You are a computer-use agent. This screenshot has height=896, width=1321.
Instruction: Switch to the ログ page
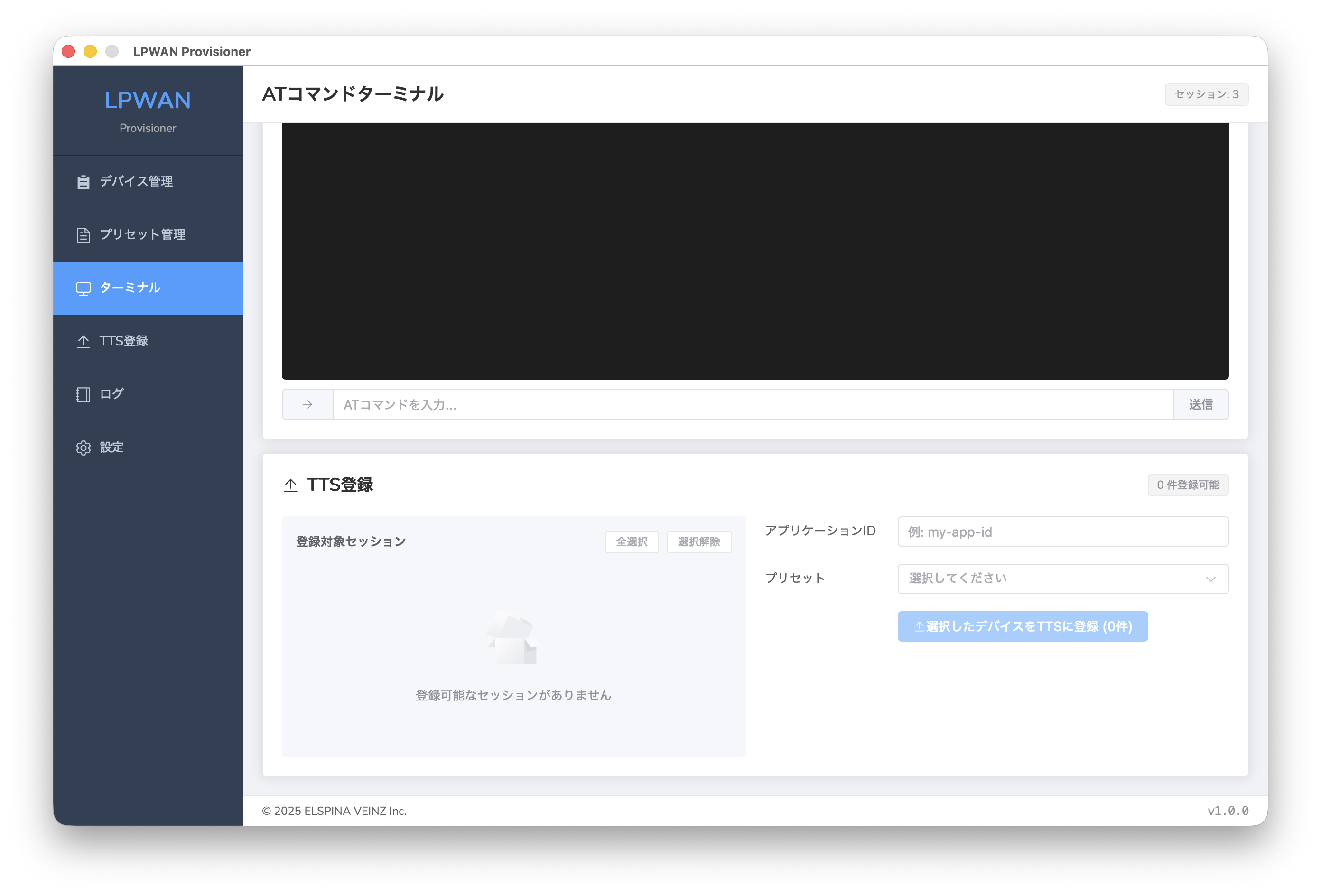coord(112,394)
